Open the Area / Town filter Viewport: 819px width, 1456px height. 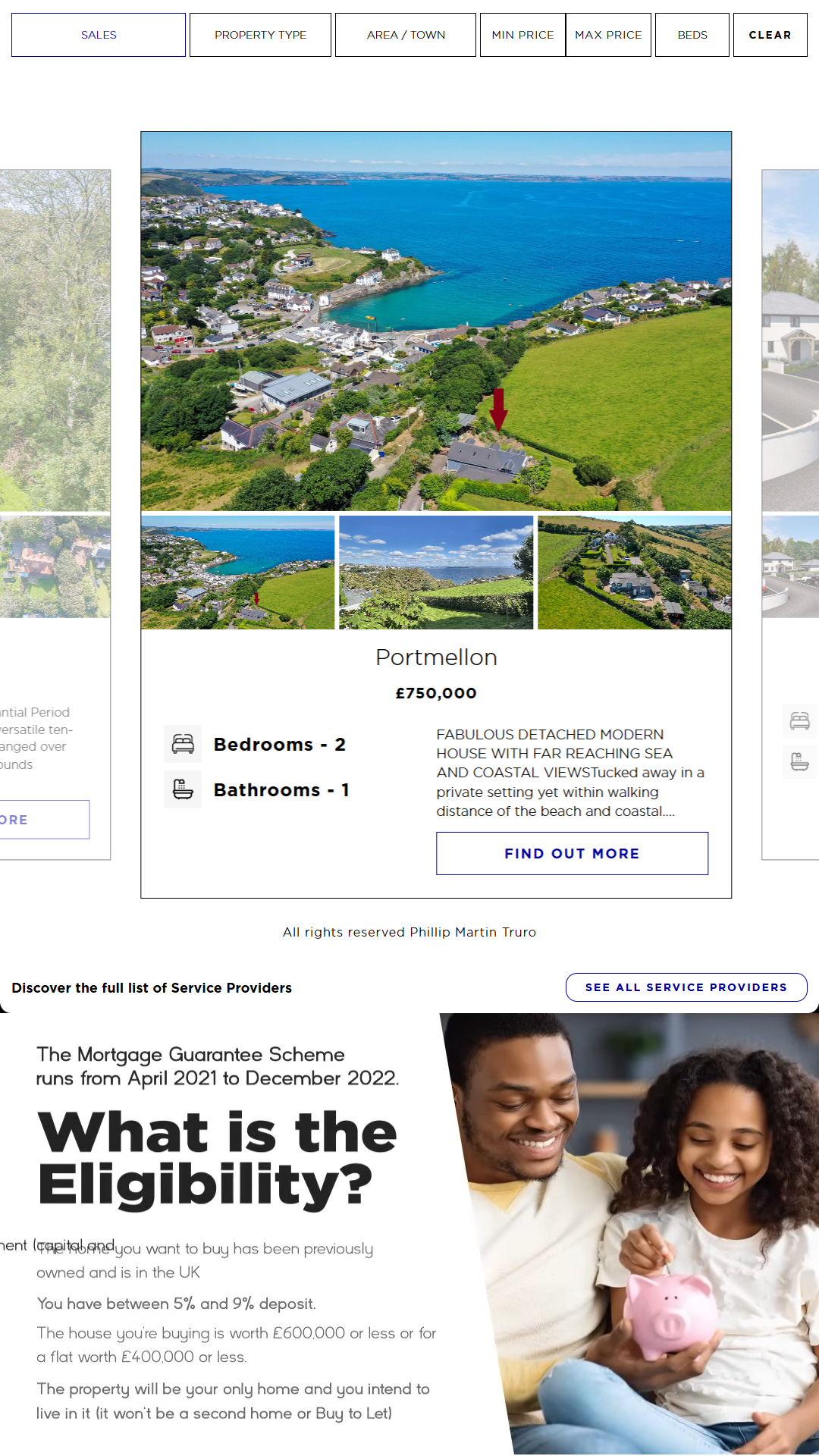[x=406, y=35]
